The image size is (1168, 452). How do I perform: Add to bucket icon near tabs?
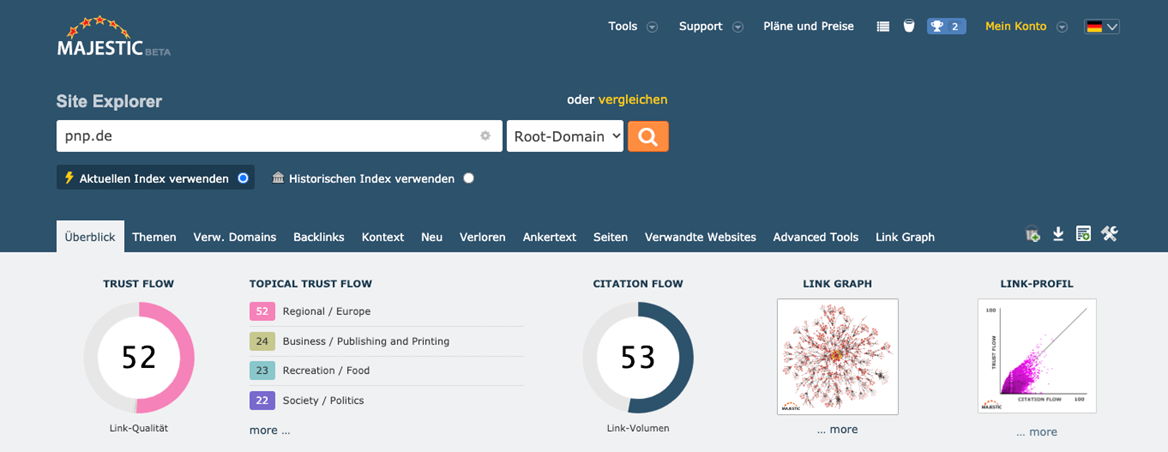(x=1032, y=235)
